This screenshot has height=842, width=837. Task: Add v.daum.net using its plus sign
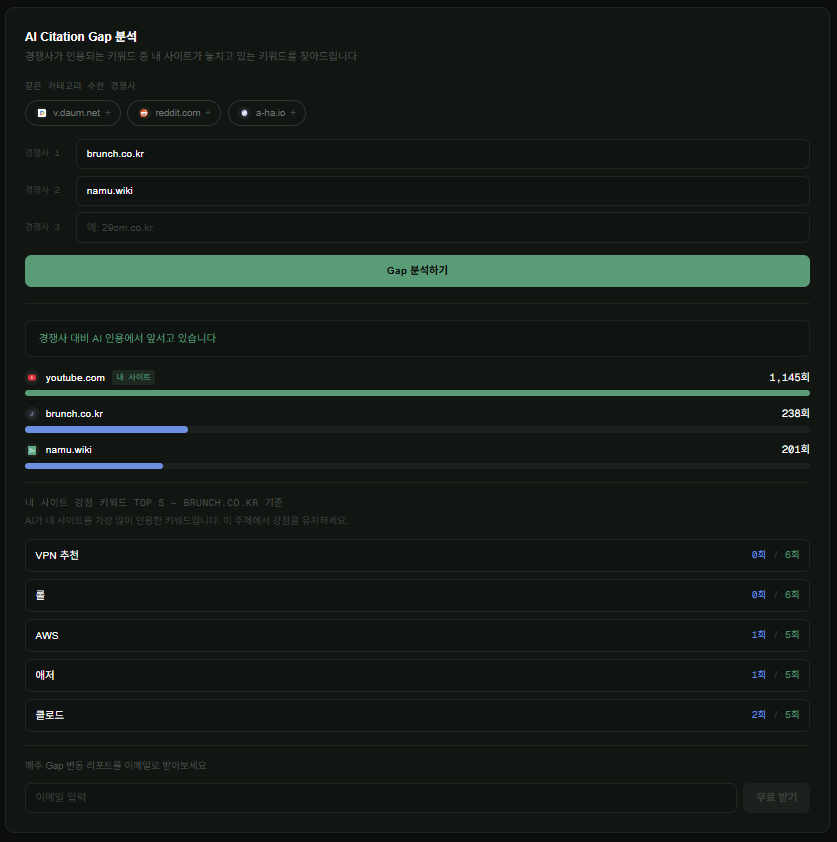pyautogui.click(x=108, y=113)
